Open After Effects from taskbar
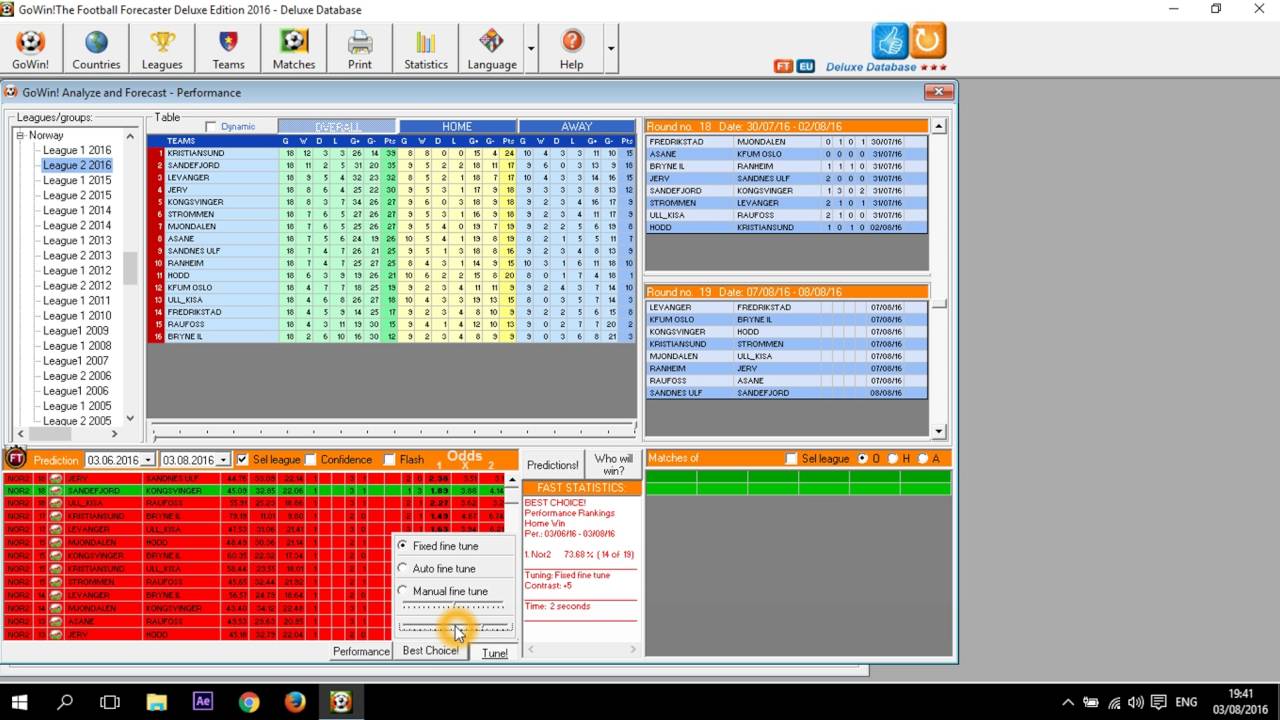 pyautogui.click(x=203, y=702)
